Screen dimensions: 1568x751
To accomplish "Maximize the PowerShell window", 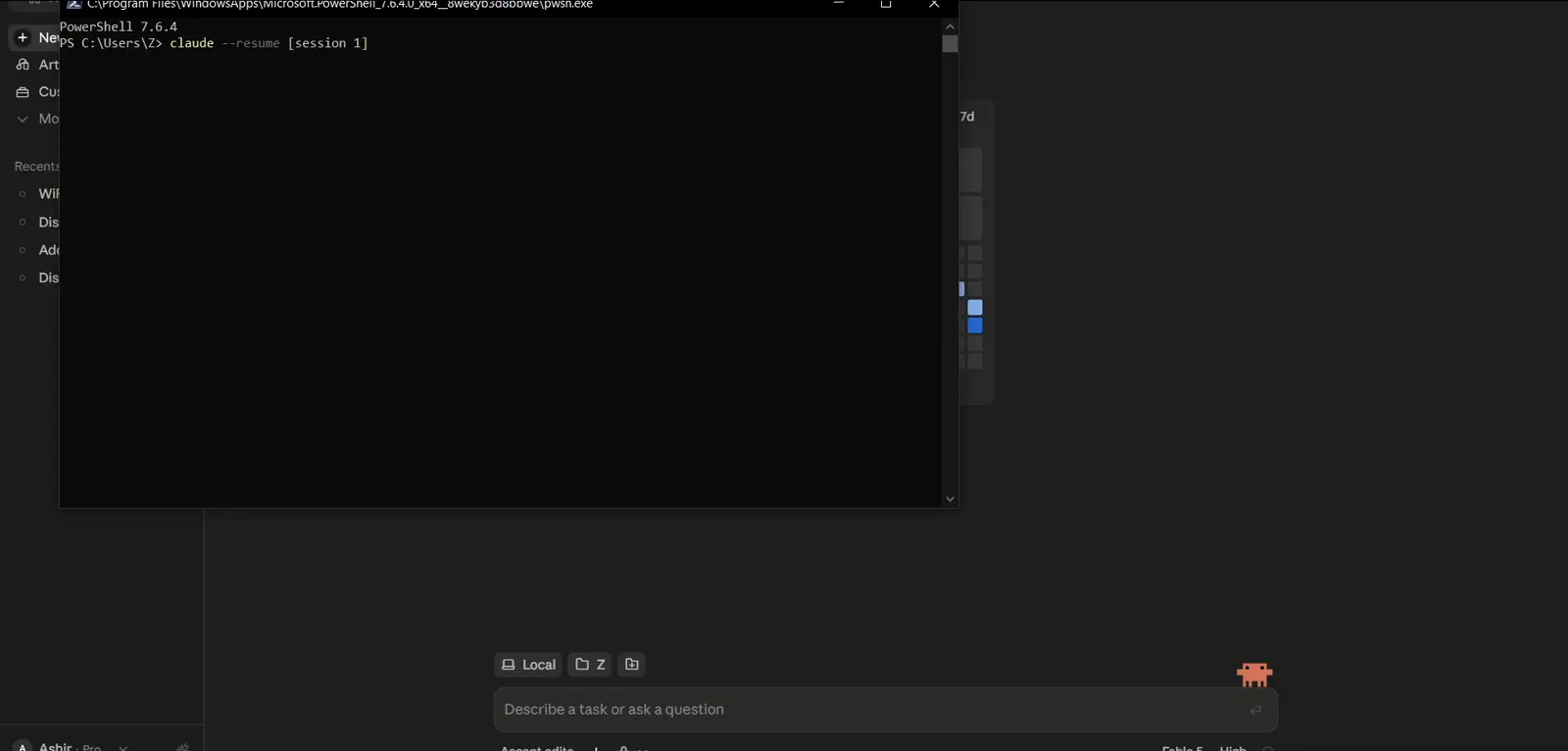I will pos(886,5).
